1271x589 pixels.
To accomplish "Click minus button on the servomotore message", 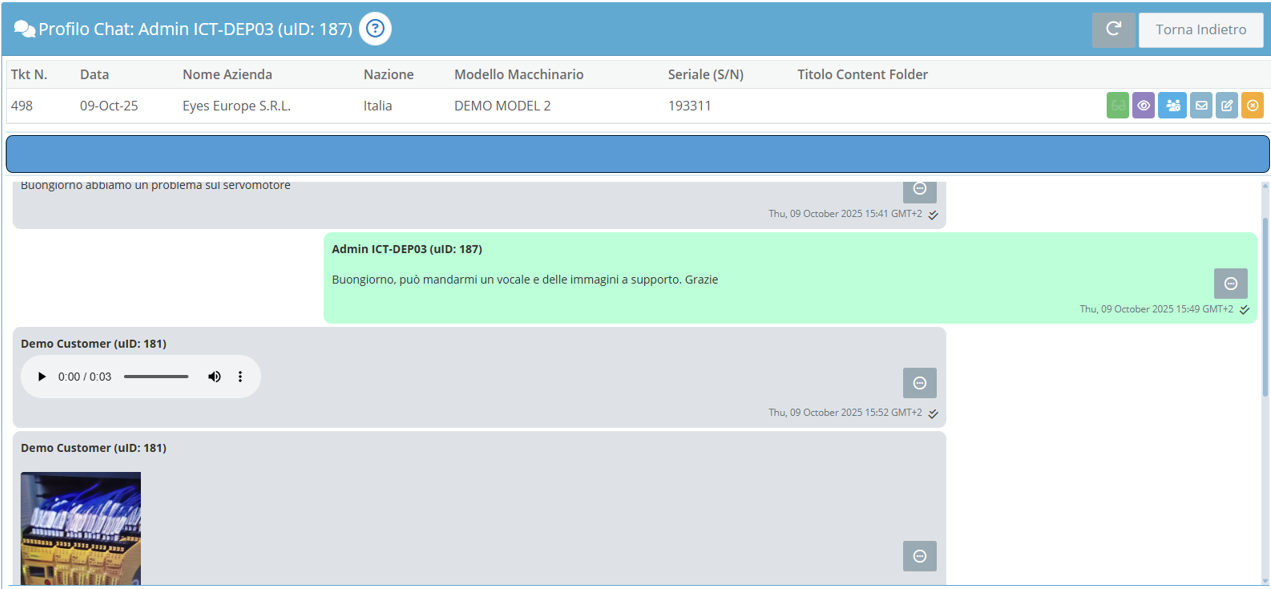I will (919, 190).
